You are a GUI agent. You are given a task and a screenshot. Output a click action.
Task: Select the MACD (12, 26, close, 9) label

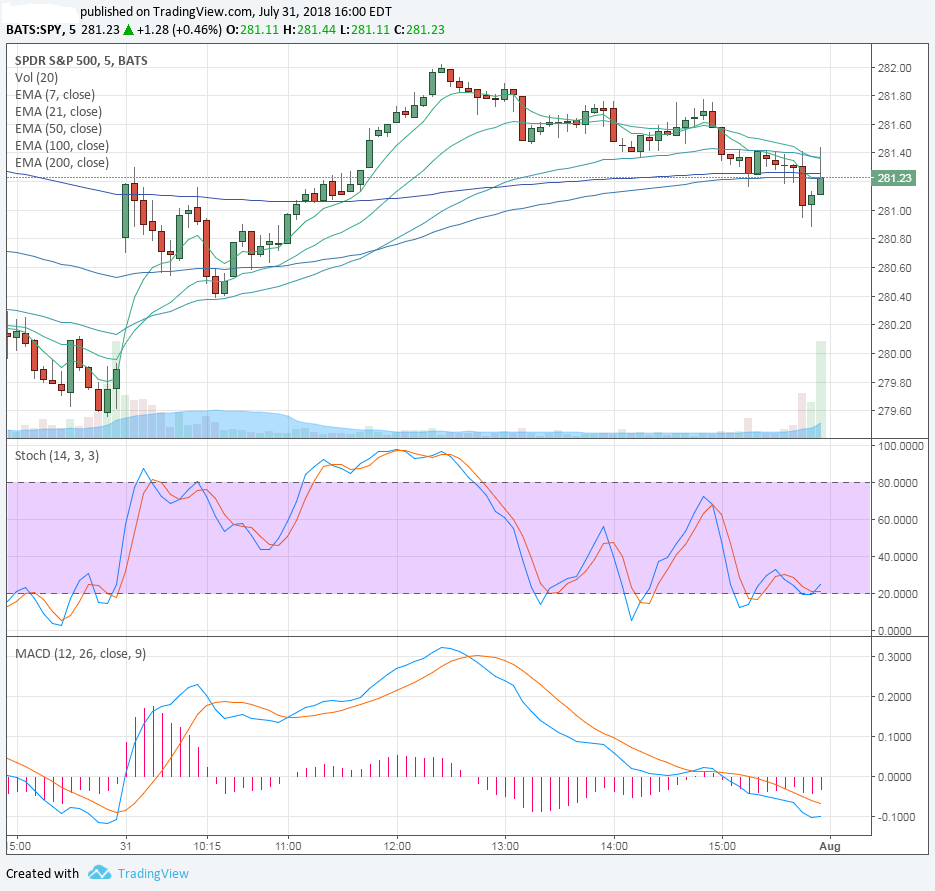(81, 654)
